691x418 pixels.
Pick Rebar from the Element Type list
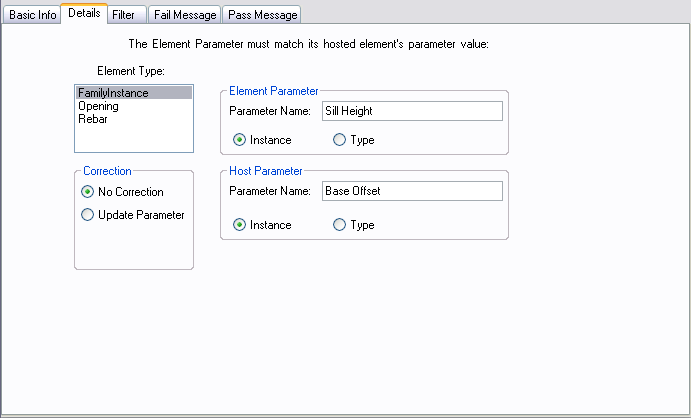(92, 118)
